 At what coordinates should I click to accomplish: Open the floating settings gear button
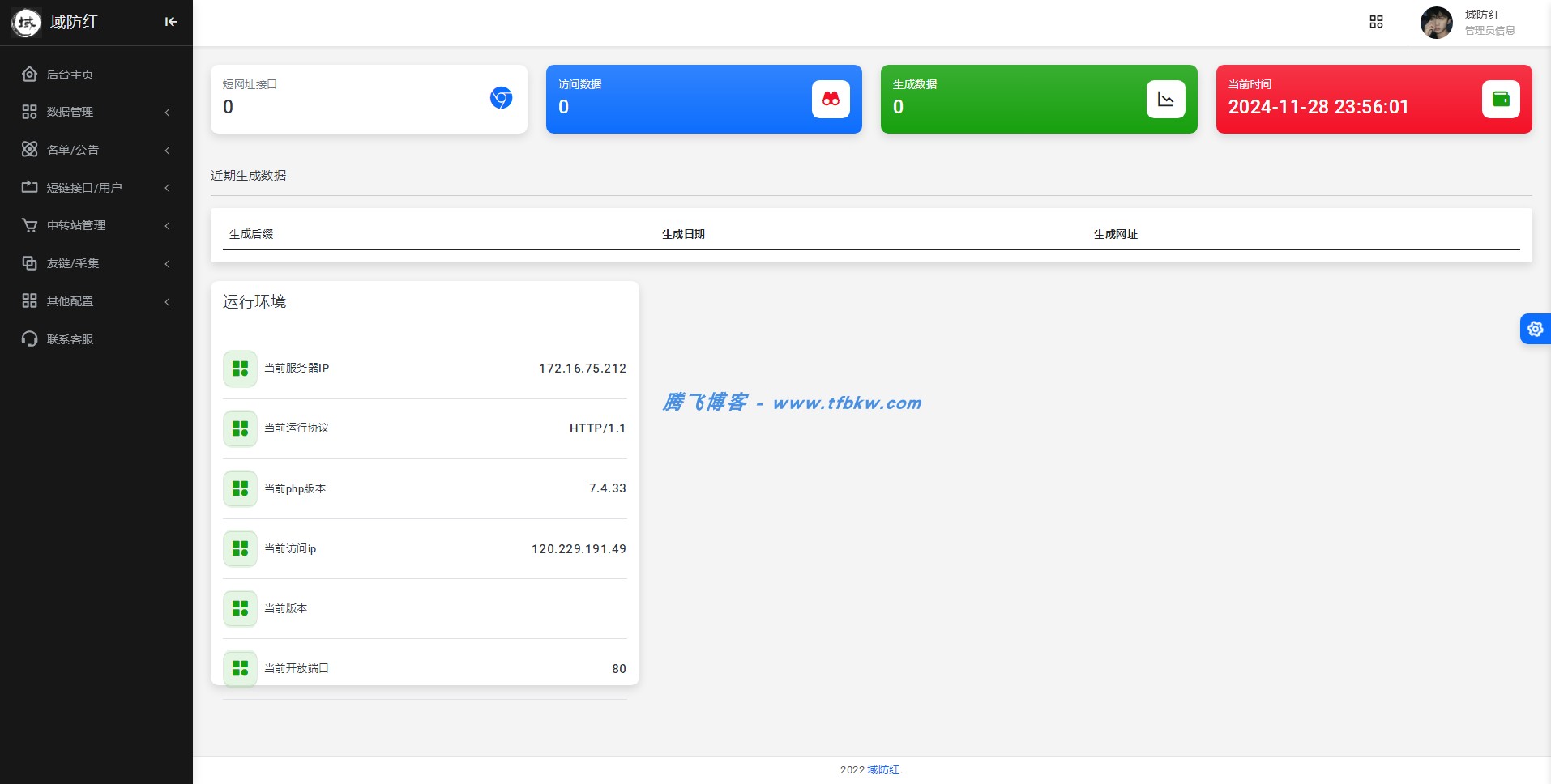(1535, 329)
